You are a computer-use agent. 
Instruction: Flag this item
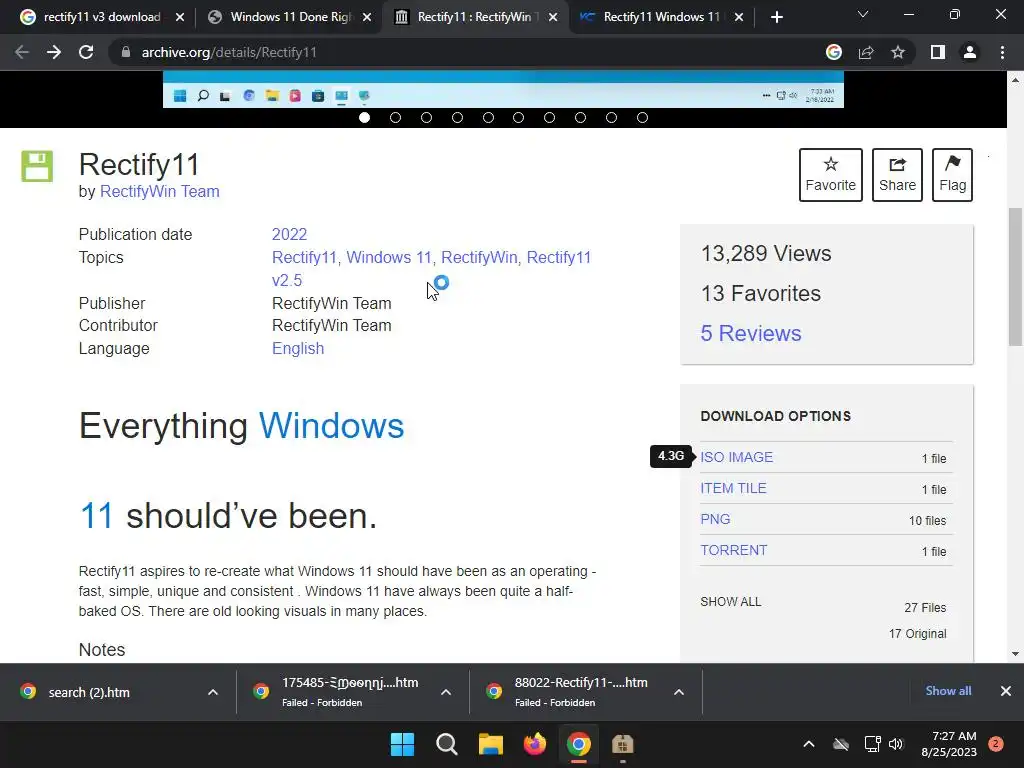952,174
